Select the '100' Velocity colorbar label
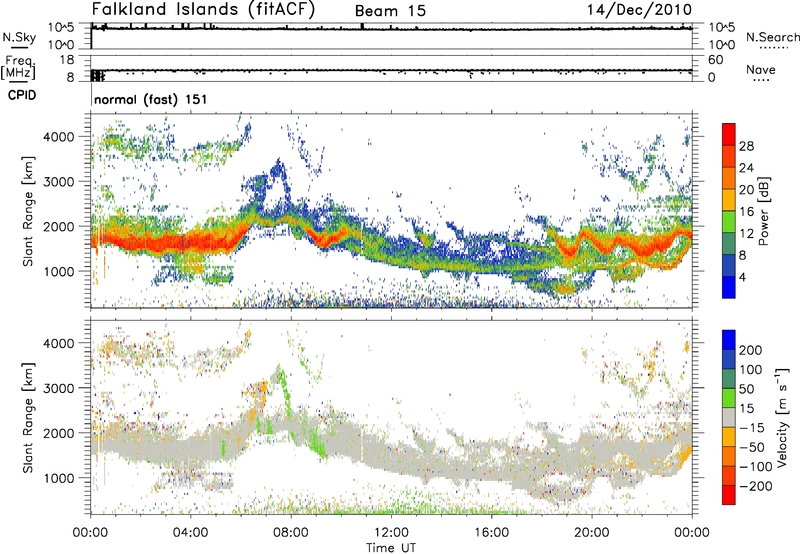The height and width of the screenshot is (554, 800). tap(751, 369)
